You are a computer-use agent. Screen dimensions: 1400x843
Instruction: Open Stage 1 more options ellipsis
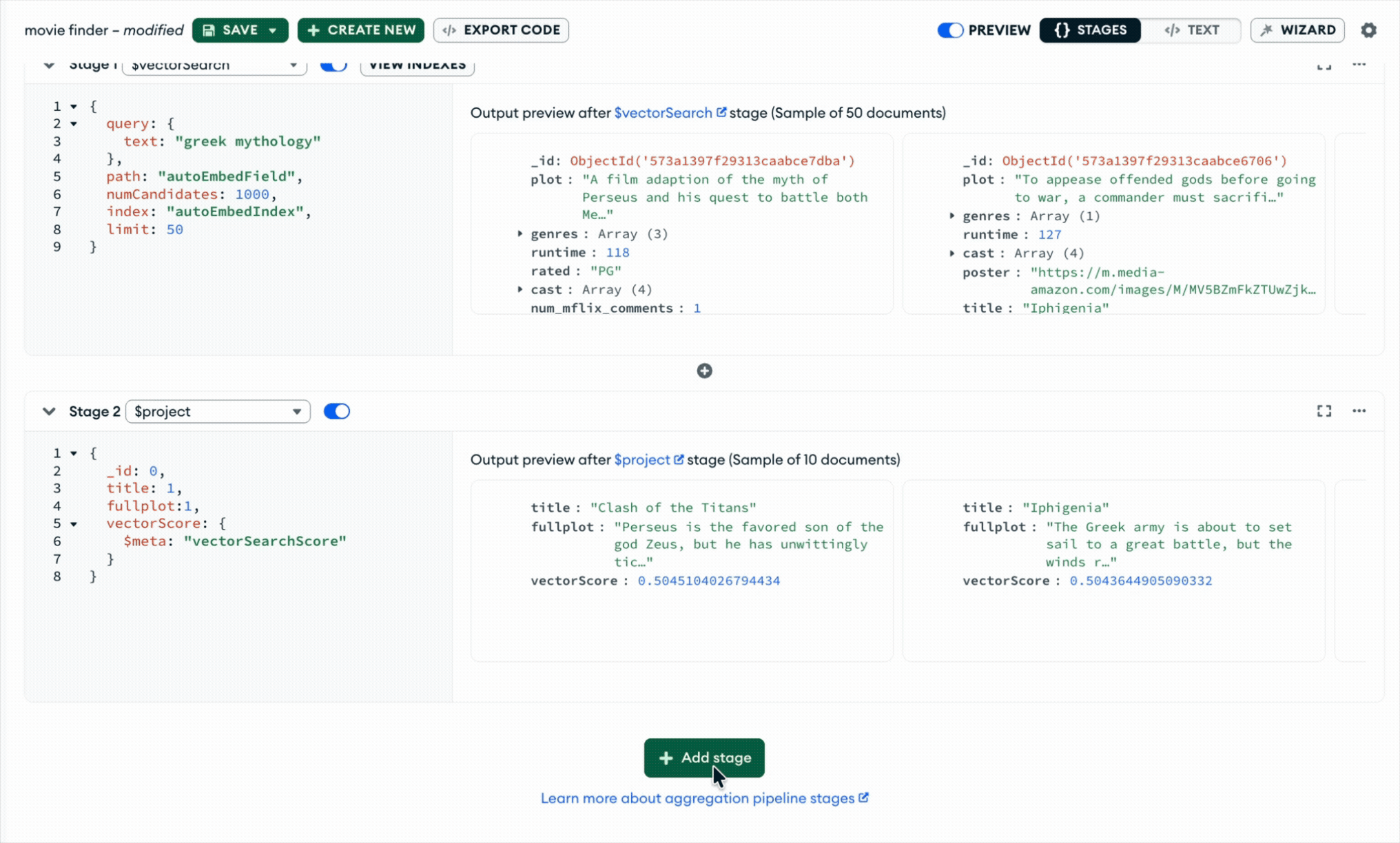1359,65
